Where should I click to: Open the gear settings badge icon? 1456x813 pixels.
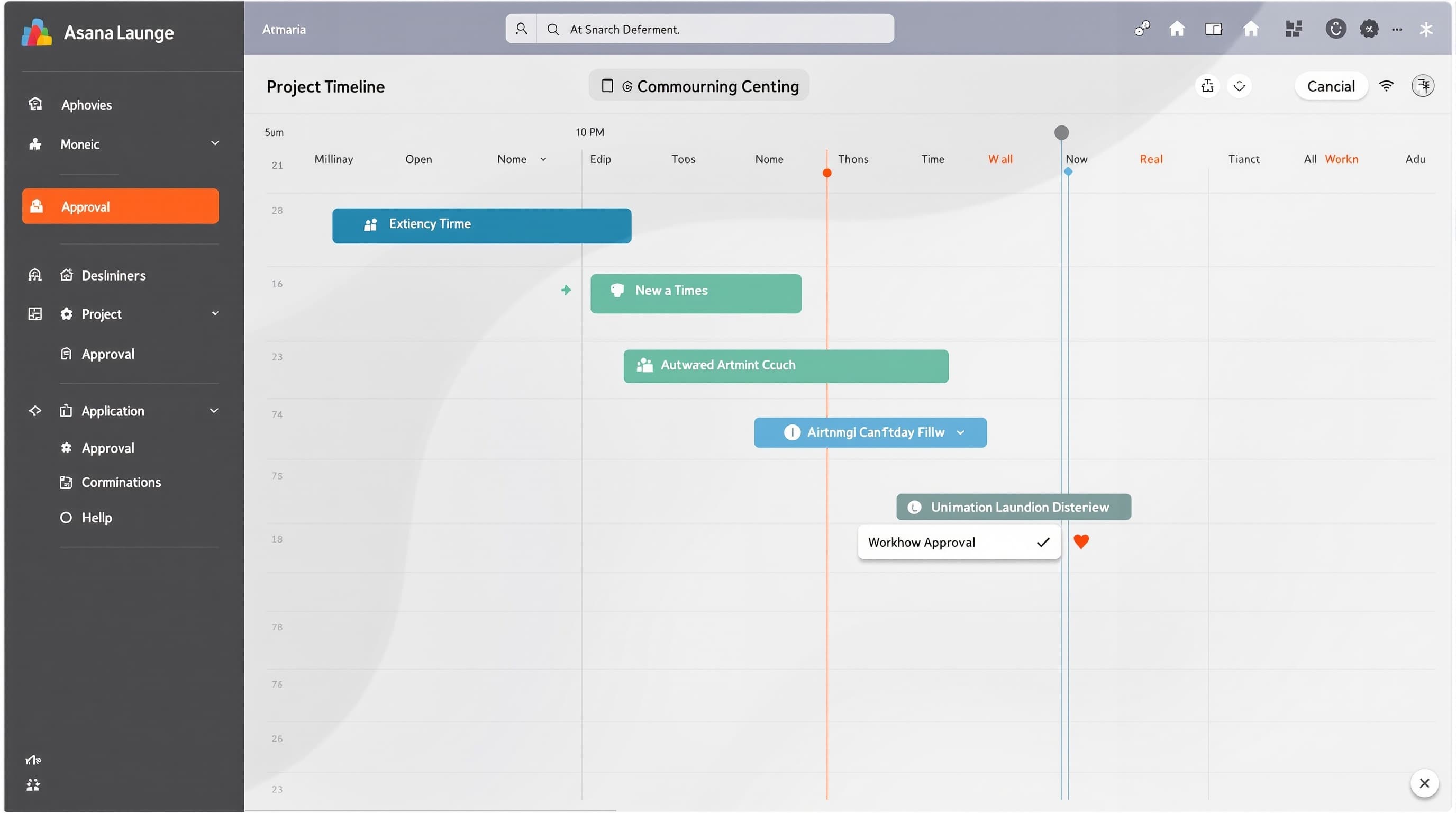pyautogui.click(x=1369, y=28)
